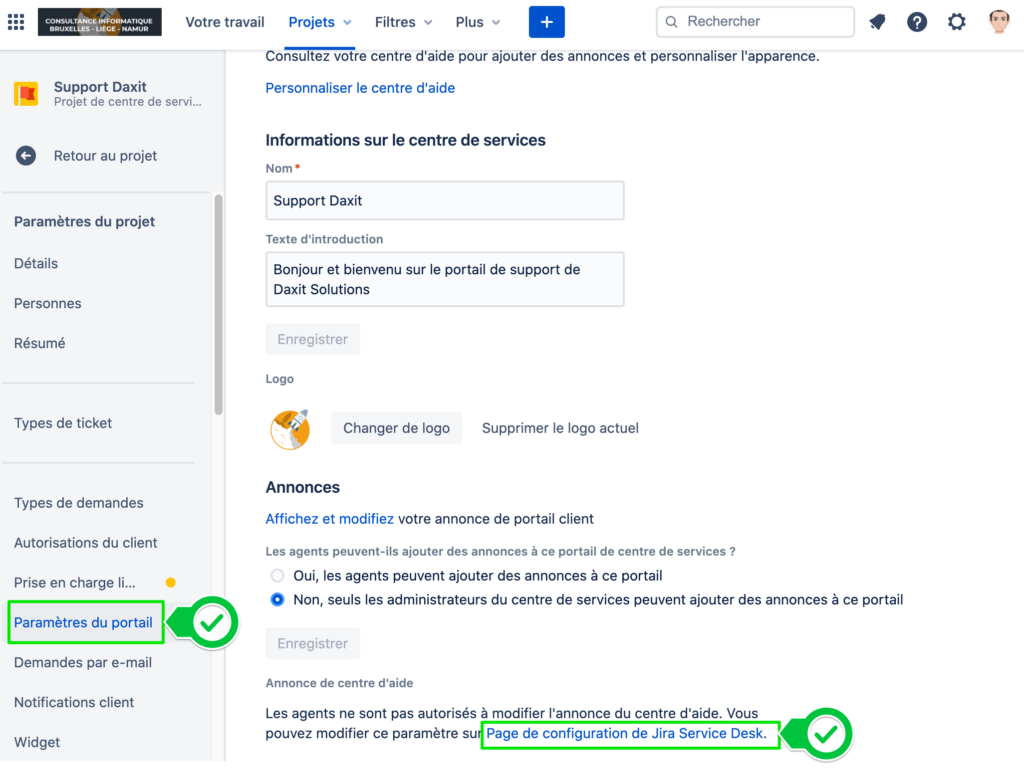Click Enregistrer button under Texte d'introduction
1024x782 pixels.
312,339
